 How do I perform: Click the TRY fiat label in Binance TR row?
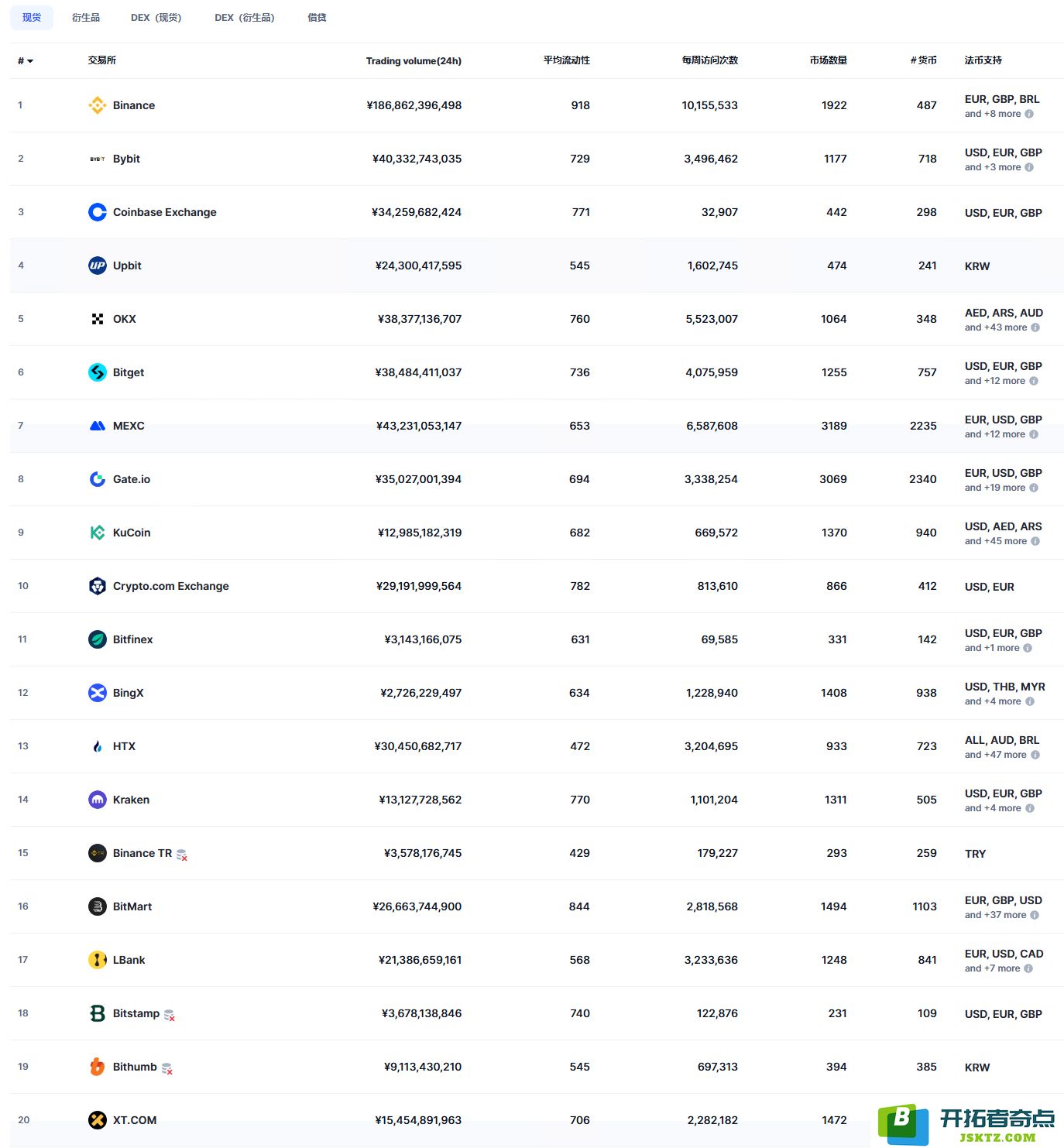coord(976,854)
